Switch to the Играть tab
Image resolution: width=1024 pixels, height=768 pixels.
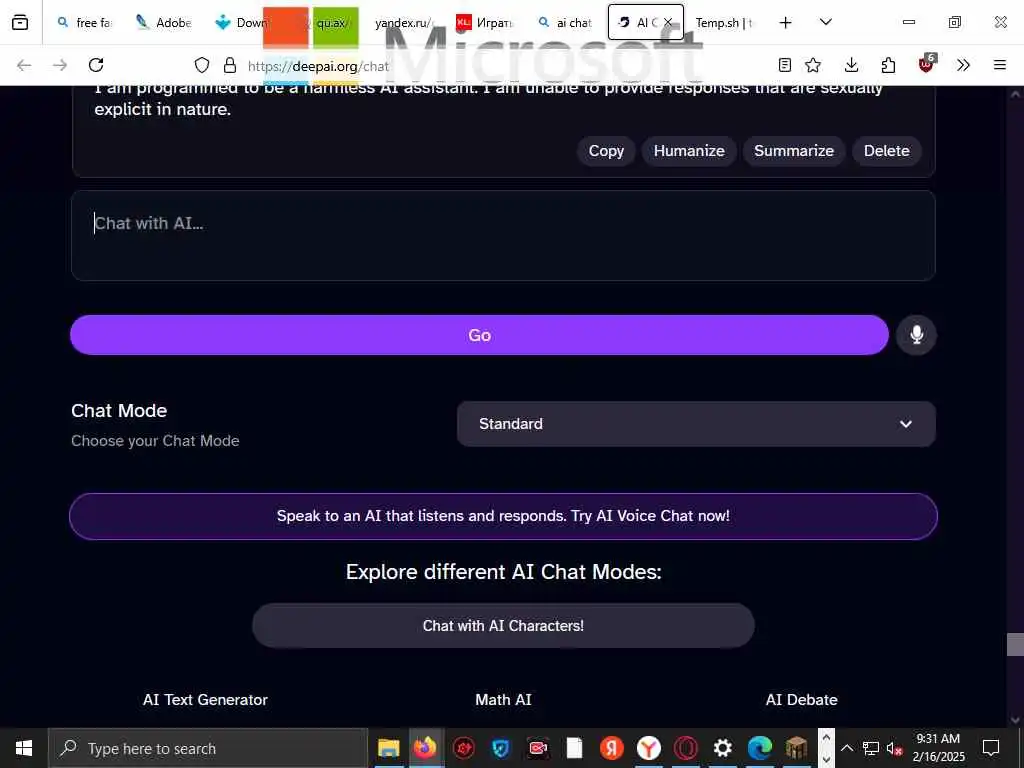485,23
